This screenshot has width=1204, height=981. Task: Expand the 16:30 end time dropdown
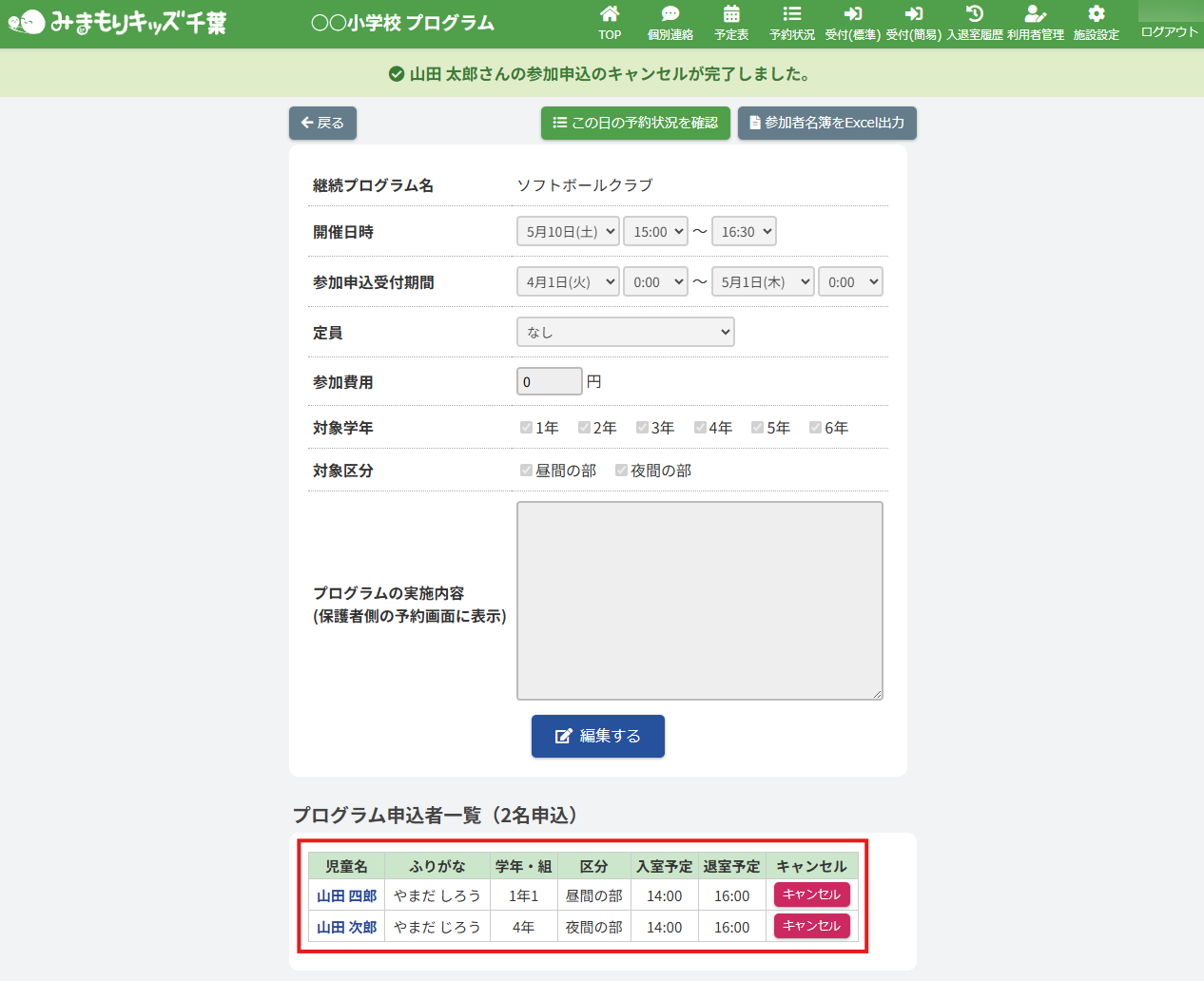[x=744, y=232]
